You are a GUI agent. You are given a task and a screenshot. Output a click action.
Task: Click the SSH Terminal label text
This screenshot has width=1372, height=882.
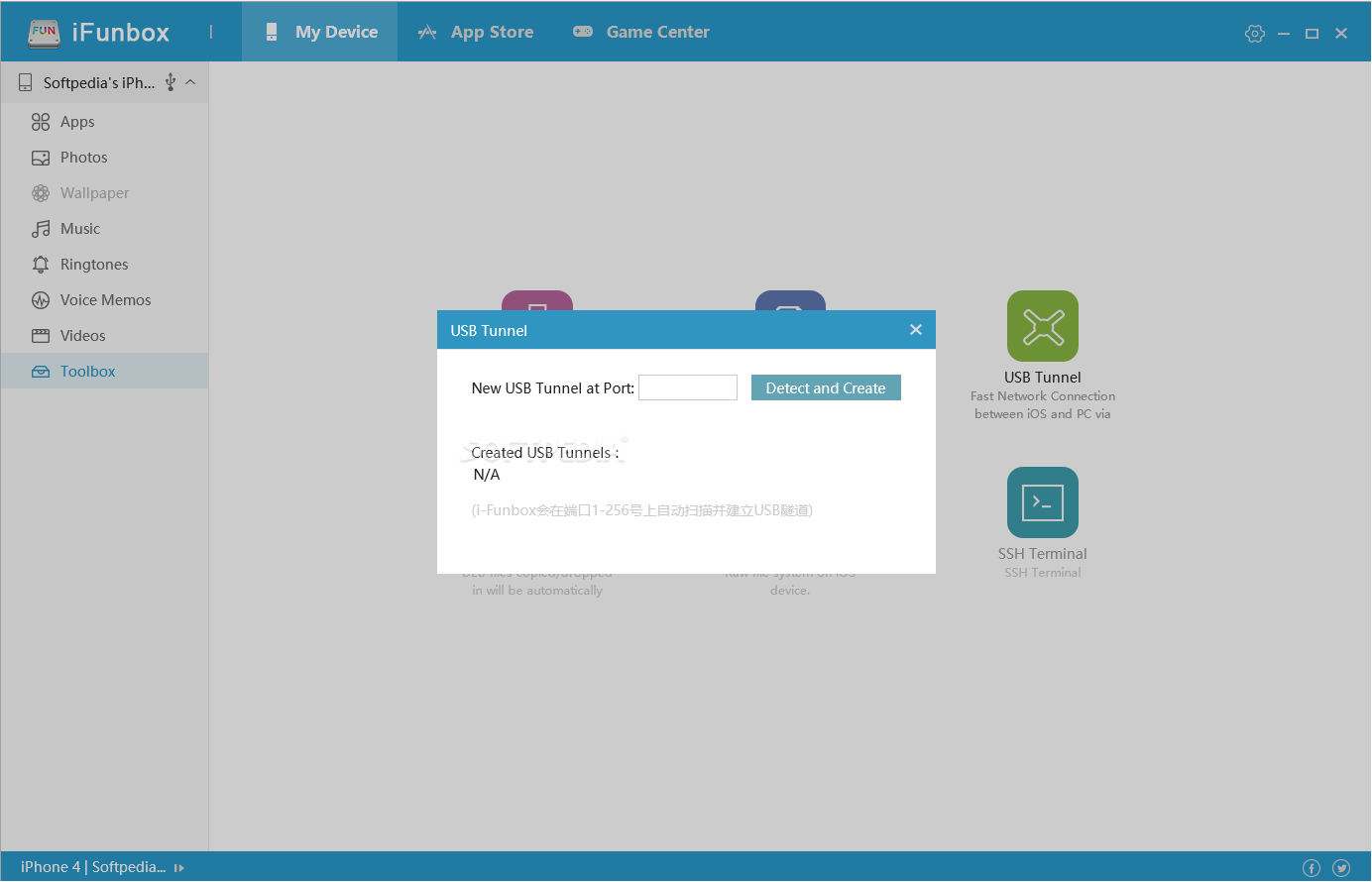coord(1043,554)
